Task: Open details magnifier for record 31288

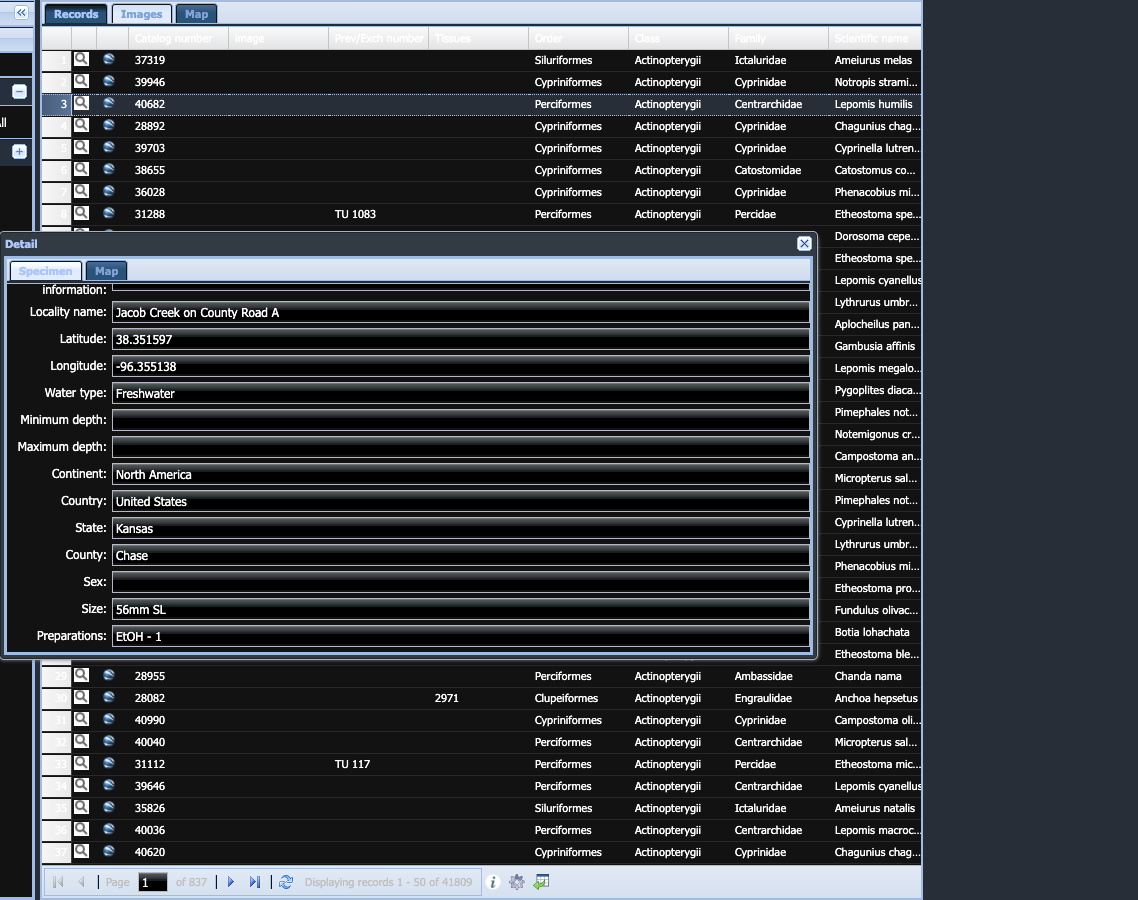Action: pyautogui.click(x=81, y=213)
